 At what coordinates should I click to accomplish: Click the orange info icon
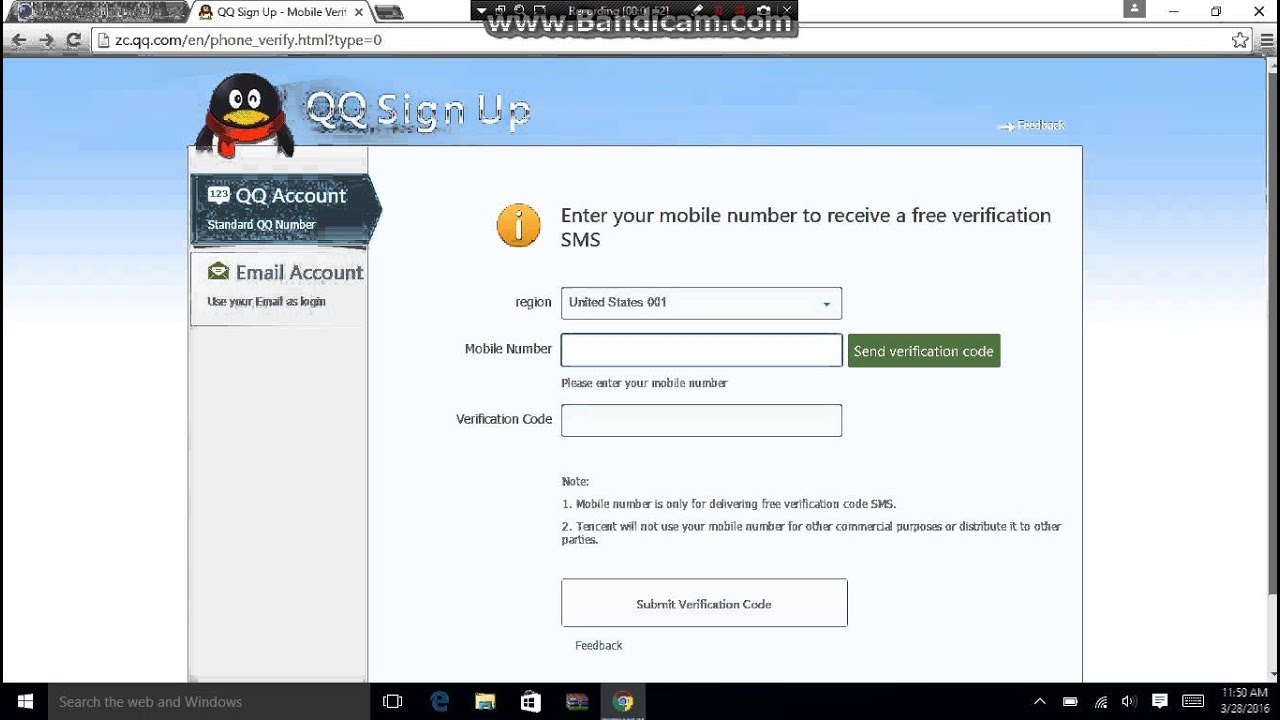click(x=518, y=226)
